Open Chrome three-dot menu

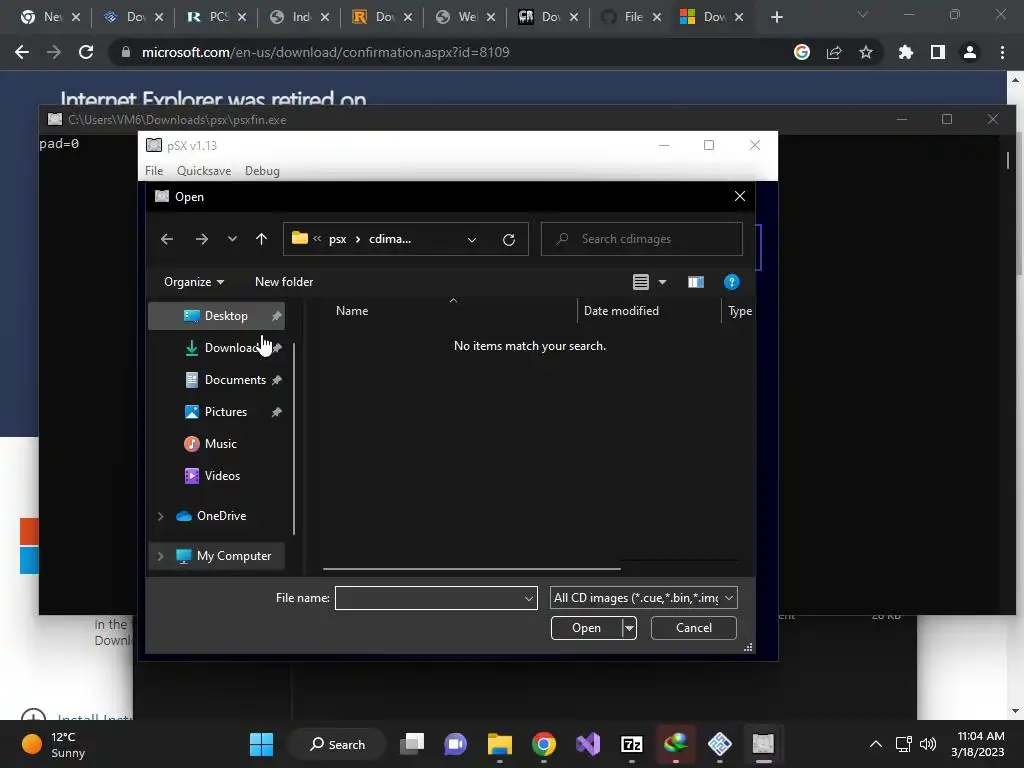(x=1002, y=52)
